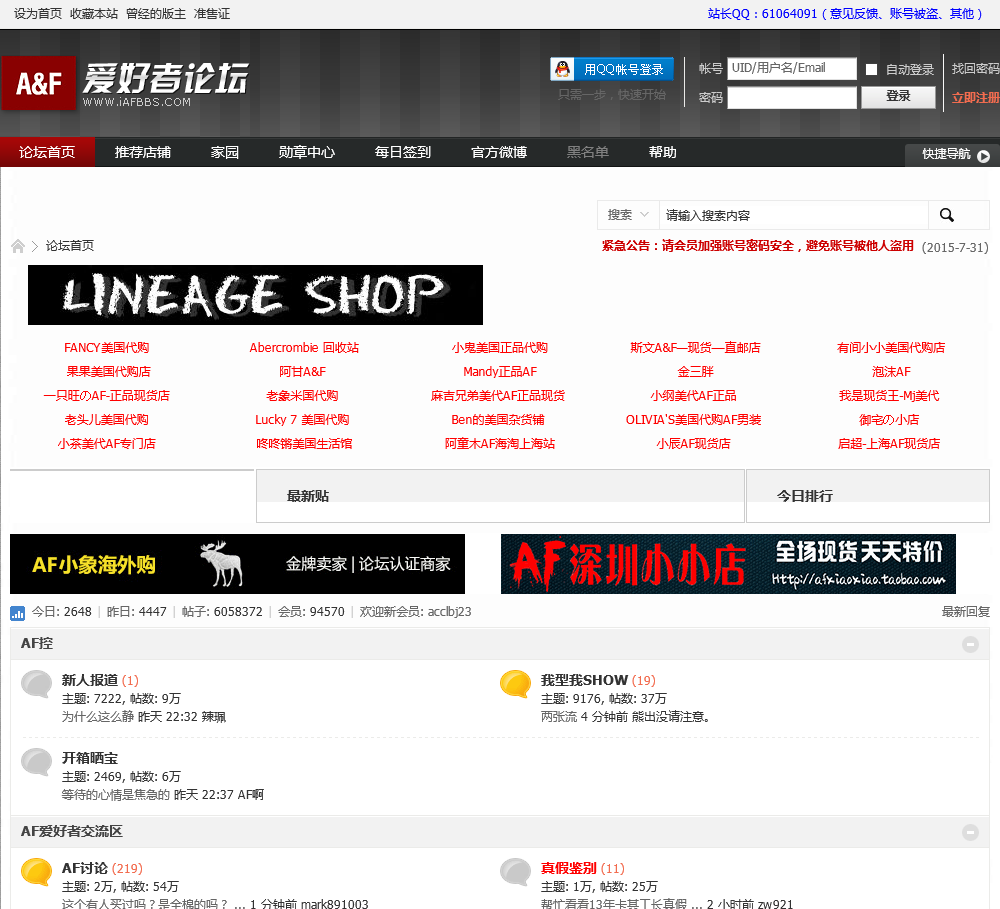Focus the UID/用户名/Email account field
Viewport: 1000px width, 909px height.
tap(791, 69)
